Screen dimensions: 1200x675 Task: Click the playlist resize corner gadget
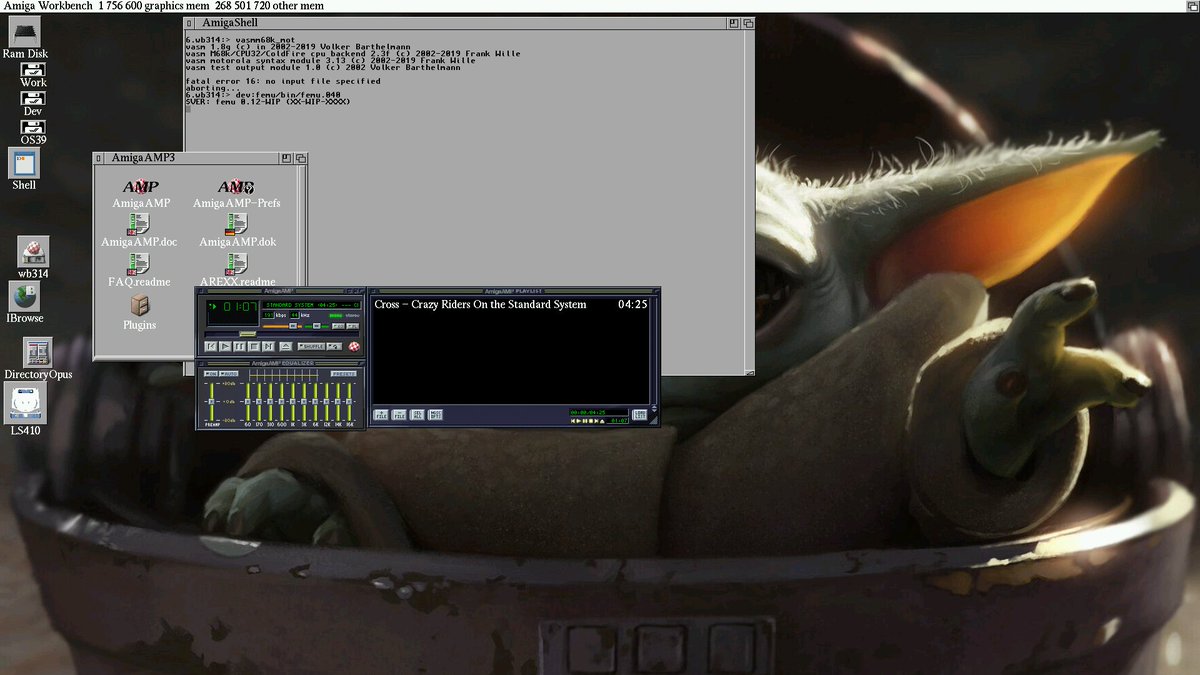pyautogui.click(x=653, y=420)
